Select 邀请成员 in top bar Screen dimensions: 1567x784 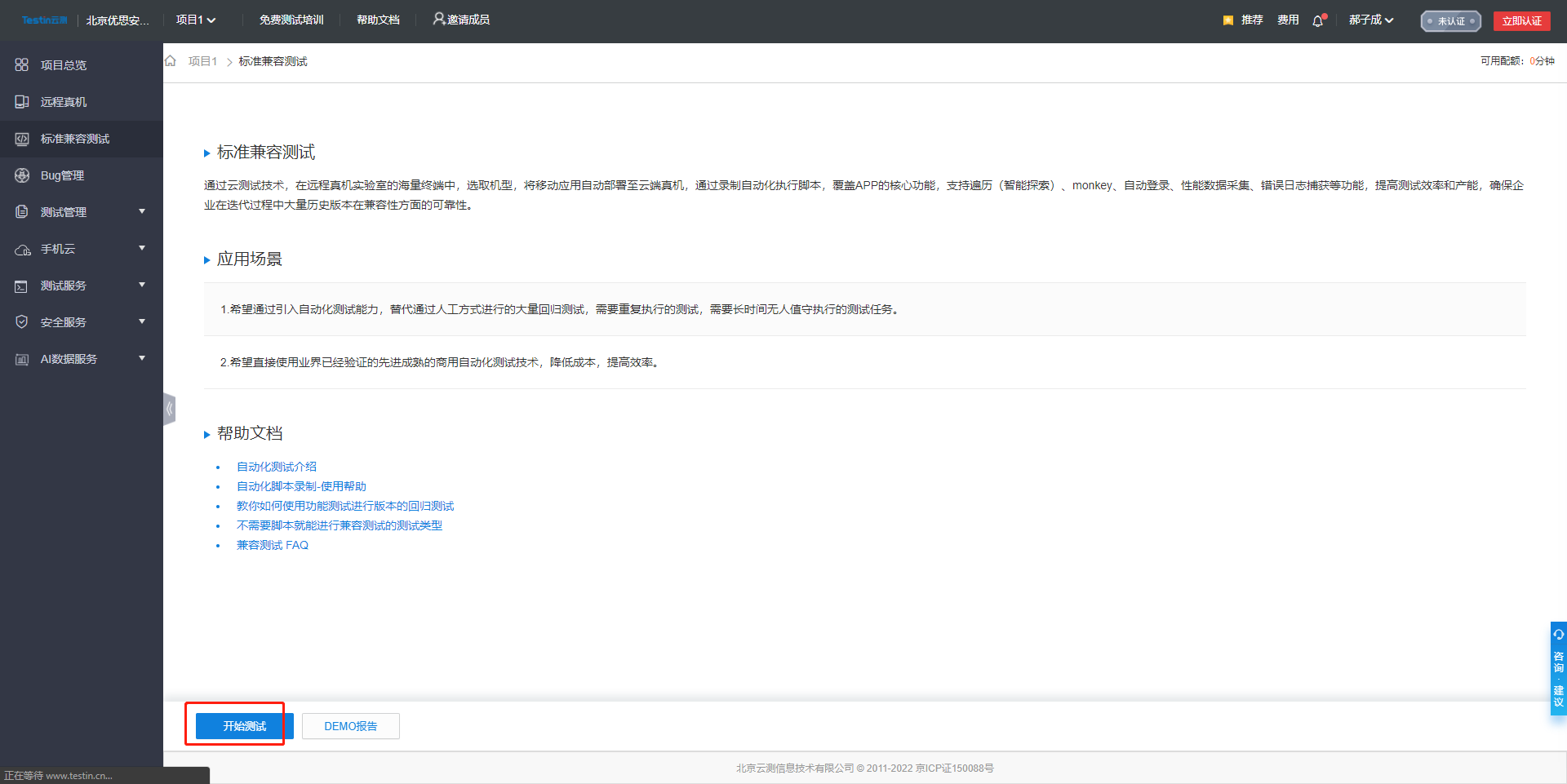tap(468, 20)
